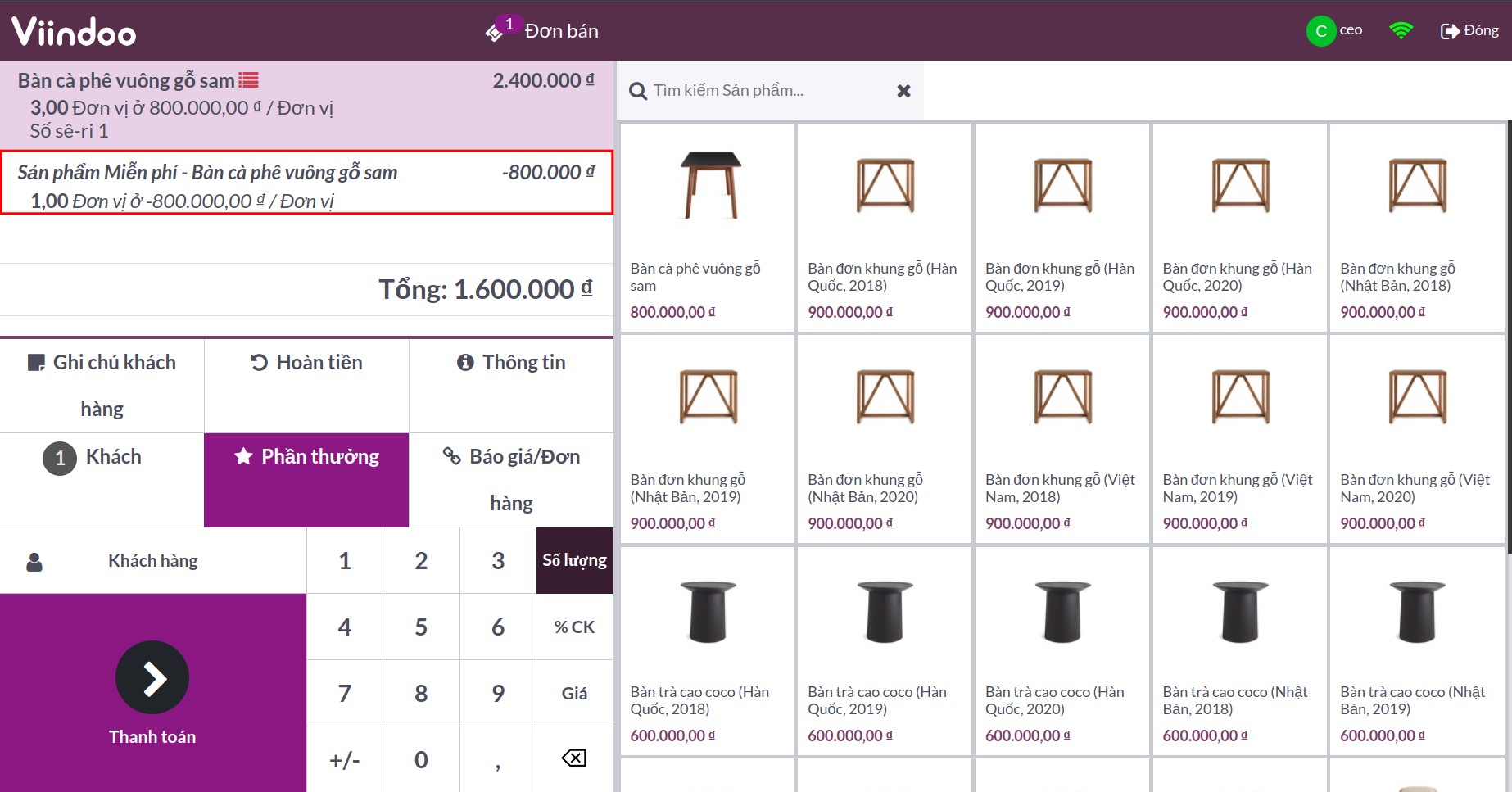Click the Viindoo logo
The image size is (1512, 792).
[74, 32]
